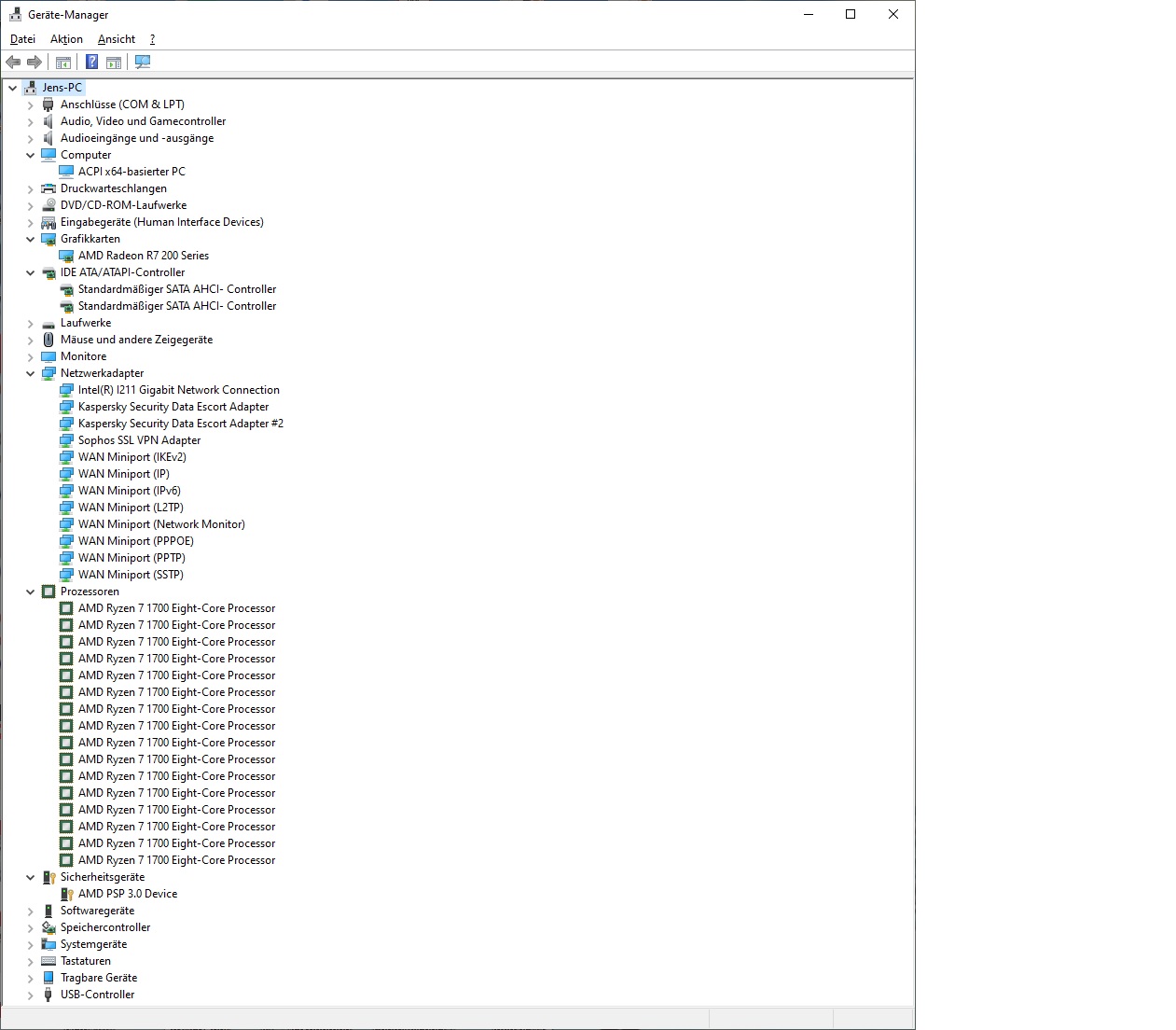
Task: Open the Datei menu
Action: 22,39
